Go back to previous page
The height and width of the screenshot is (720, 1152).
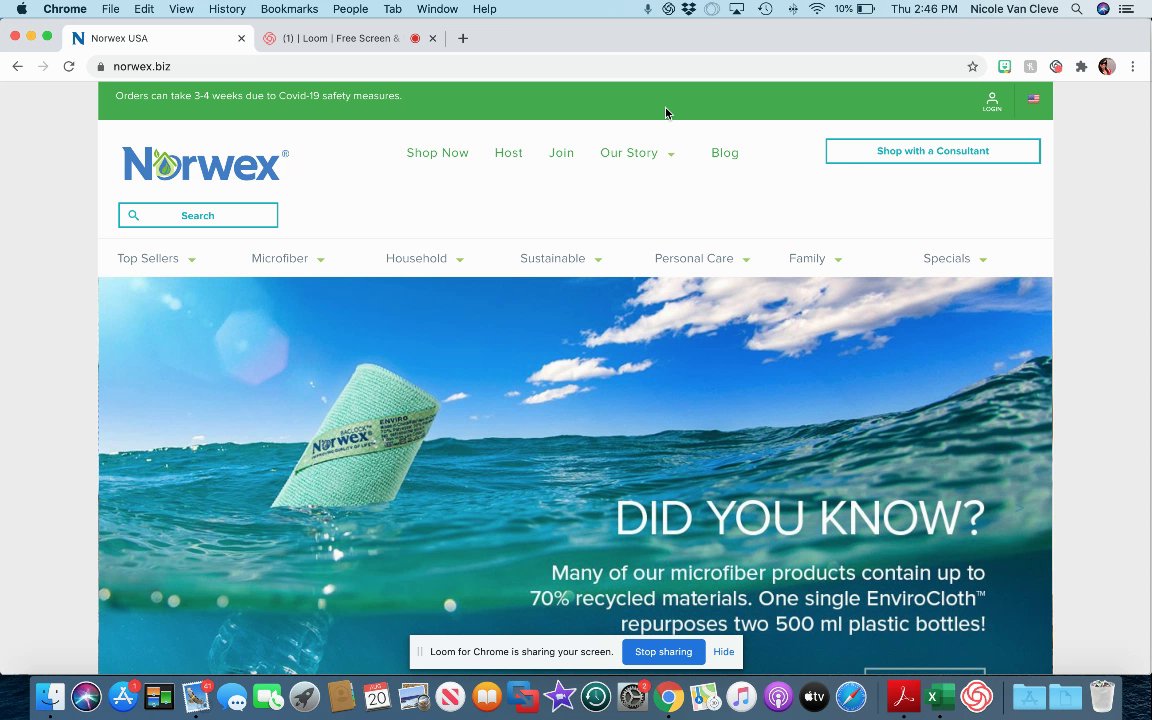[18, 67]
